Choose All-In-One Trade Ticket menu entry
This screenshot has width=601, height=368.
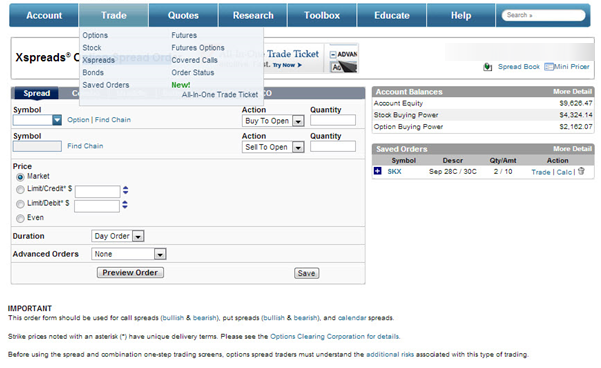[x=220, y=95]
